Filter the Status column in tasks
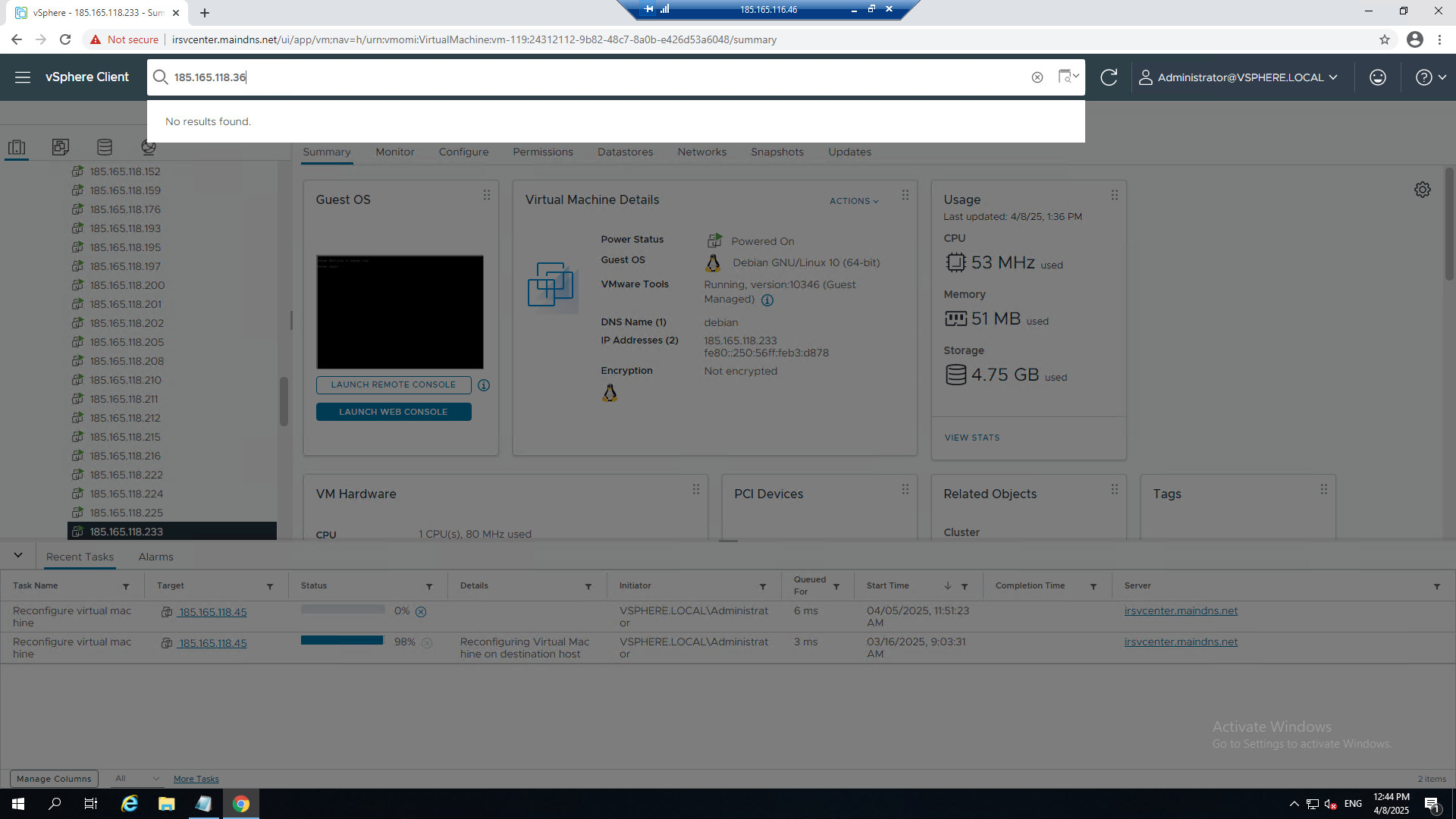 [x=429, y=586]
